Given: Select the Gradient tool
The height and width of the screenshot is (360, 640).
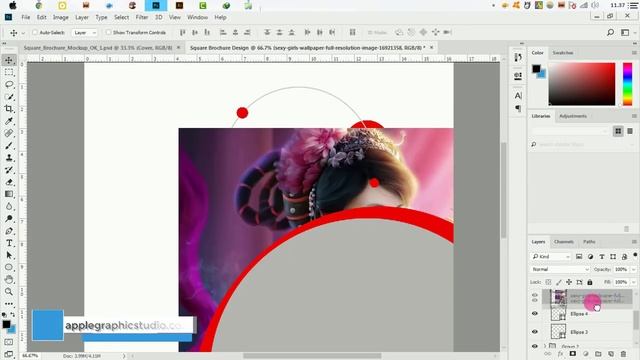Looking at the screenshot, I should (x=9, y=194).
